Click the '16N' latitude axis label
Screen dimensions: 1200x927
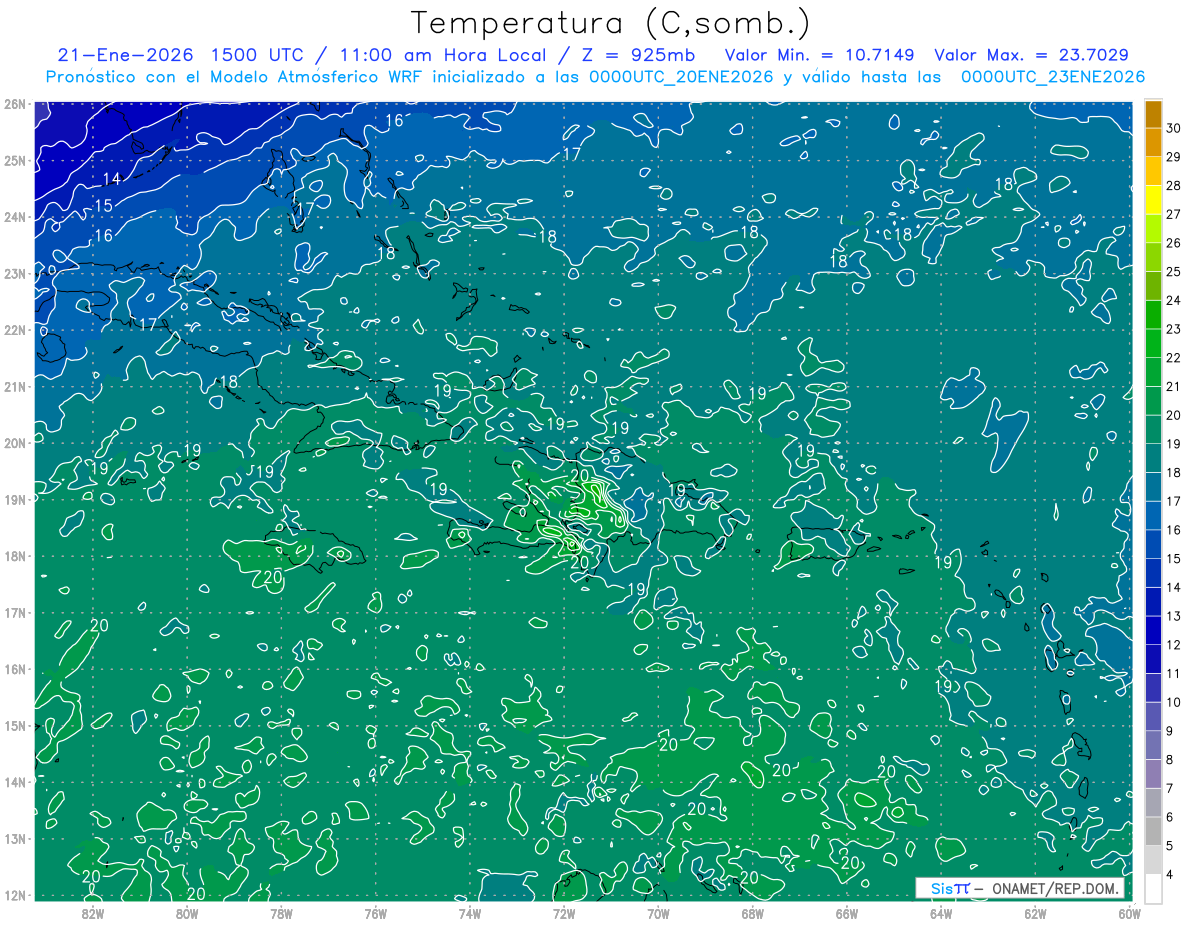pos(15,669)
